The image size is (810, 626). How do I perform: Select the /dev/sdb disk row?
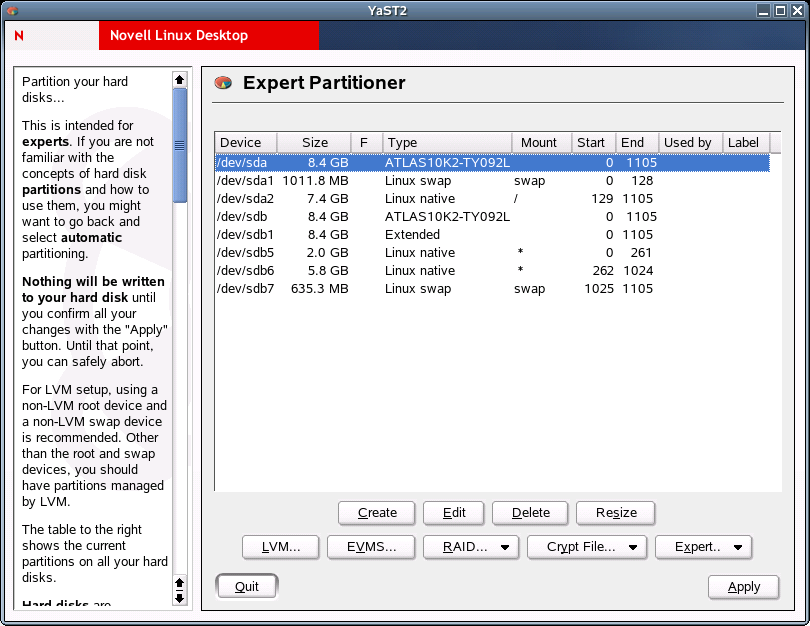(x=492, y=217)
